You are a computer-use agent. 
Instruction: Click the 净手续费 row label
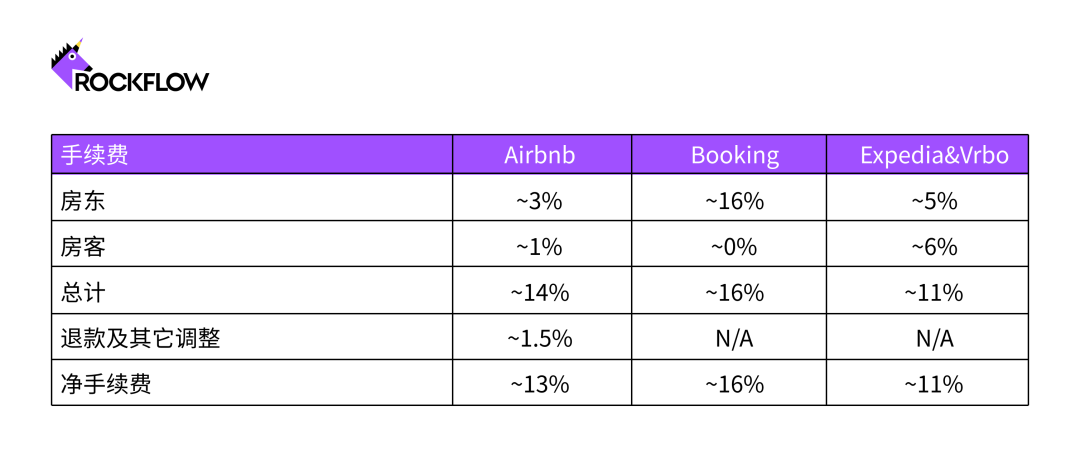click(107, 384)
